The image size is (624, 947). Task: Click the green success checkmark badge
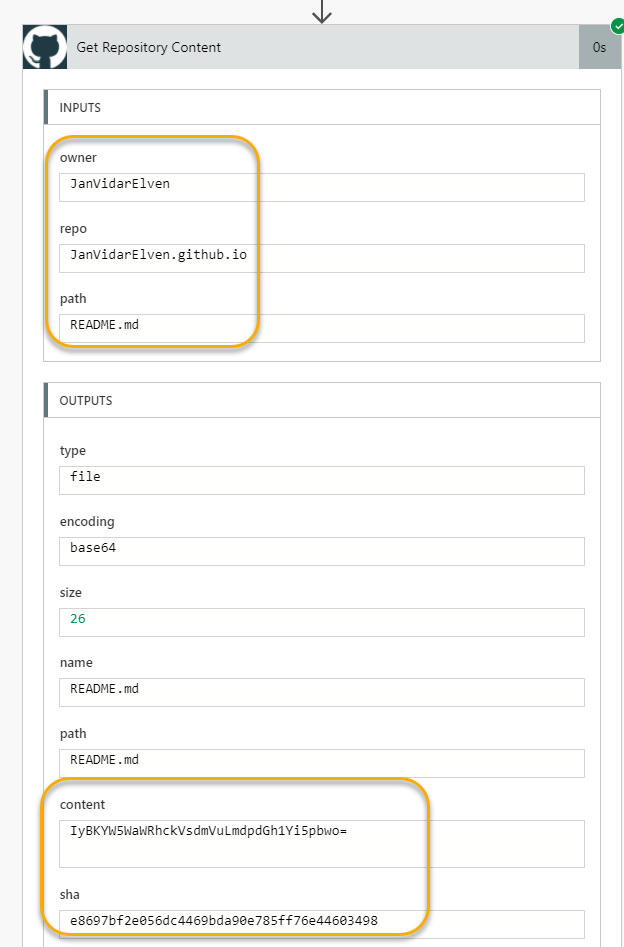click(617, 27)
